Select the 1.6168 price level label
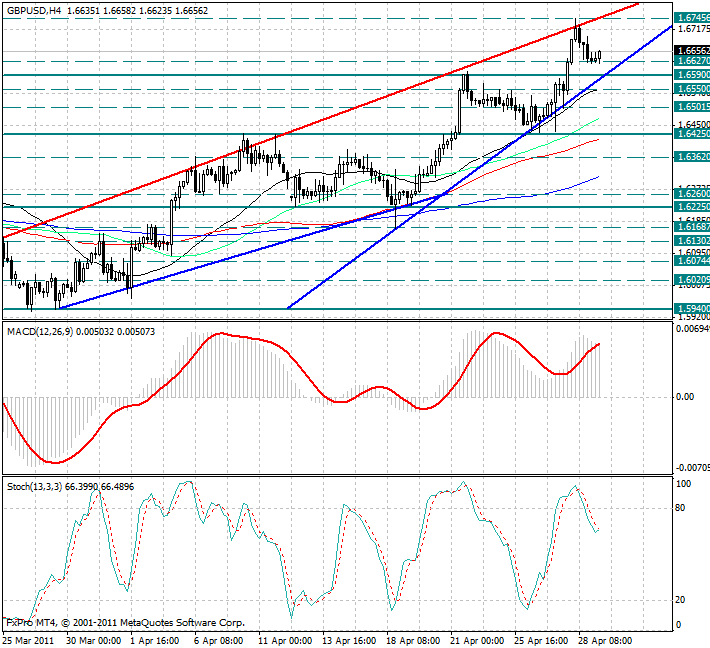The width and height of the screenshot is (710, 648). pyautogui.click(x=692, y=227)
